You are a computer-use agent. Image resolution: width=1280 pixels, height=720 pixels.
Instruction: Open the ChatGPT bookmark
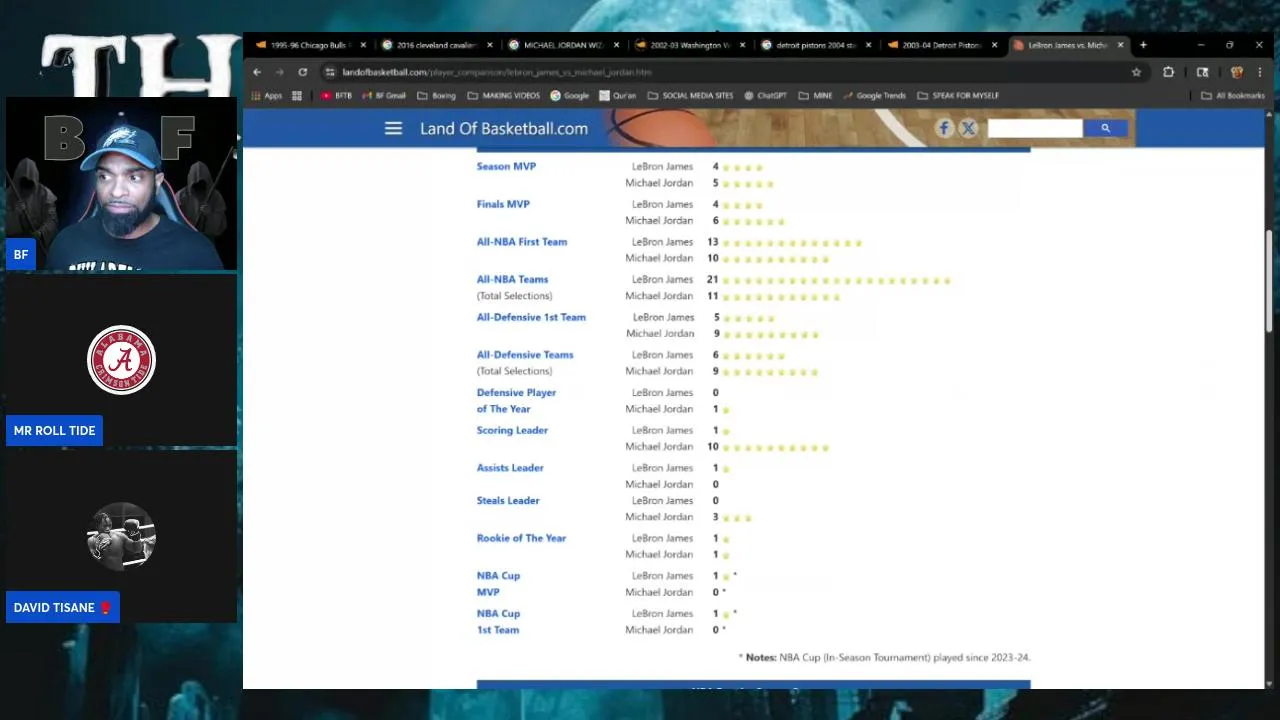click(765, 96)
